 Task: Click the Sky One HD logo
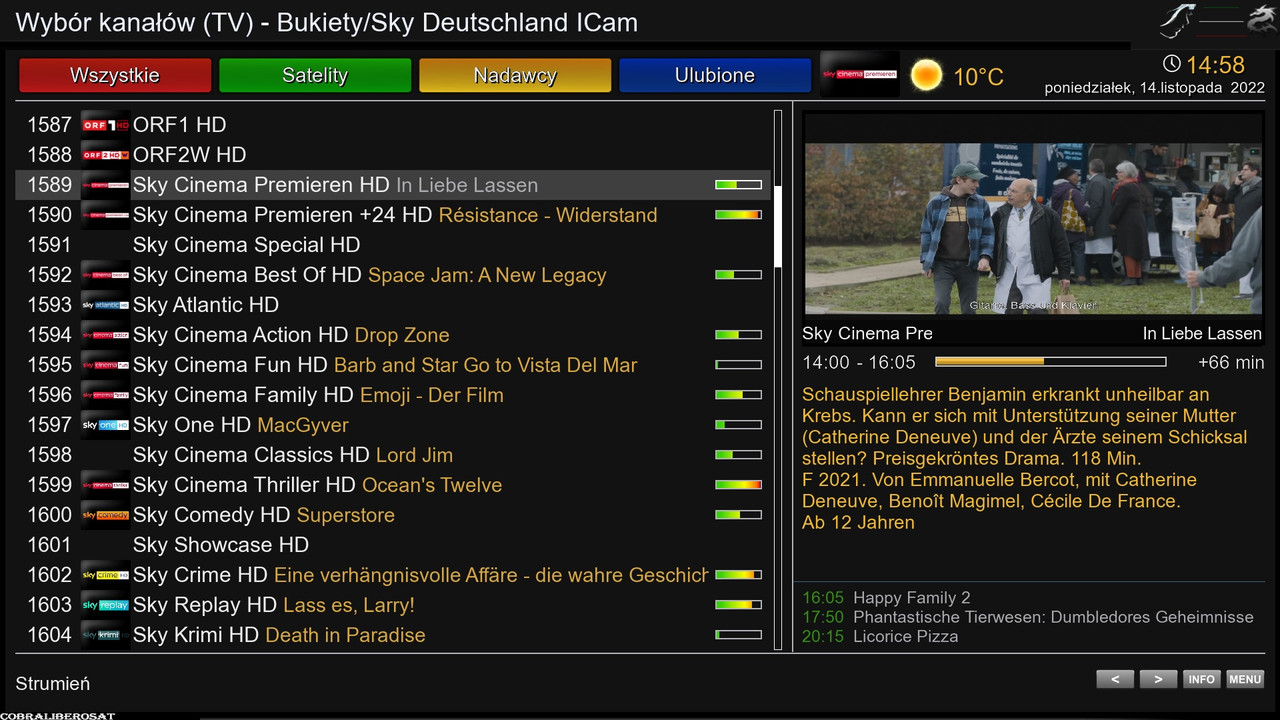point(105,425)
